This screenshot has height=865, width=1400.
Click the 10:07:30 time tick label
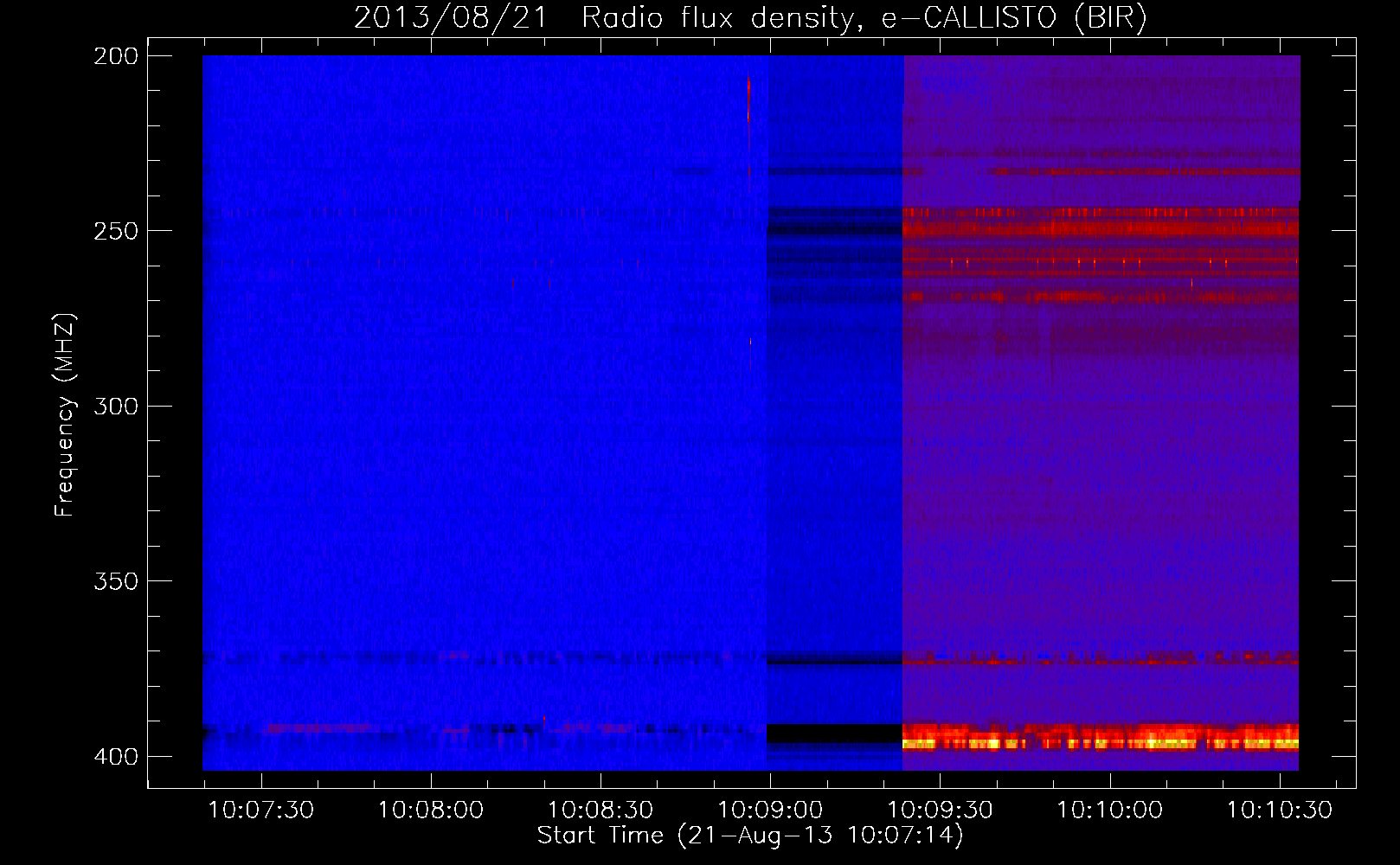coord(261,810)
